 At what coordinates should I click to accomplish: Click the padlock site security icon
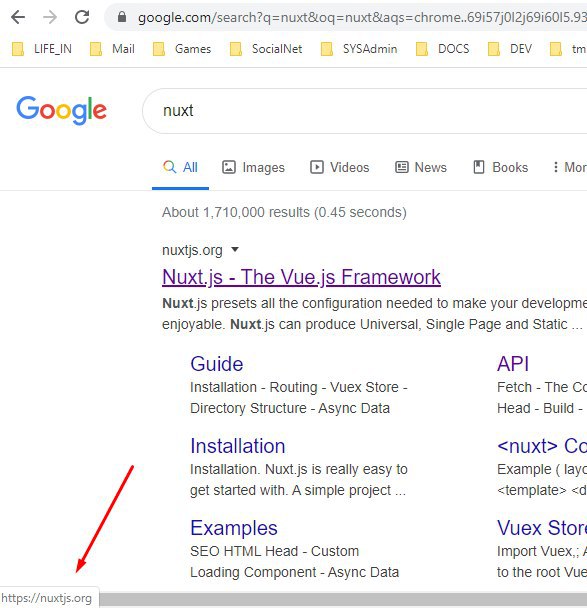(122, 17)
